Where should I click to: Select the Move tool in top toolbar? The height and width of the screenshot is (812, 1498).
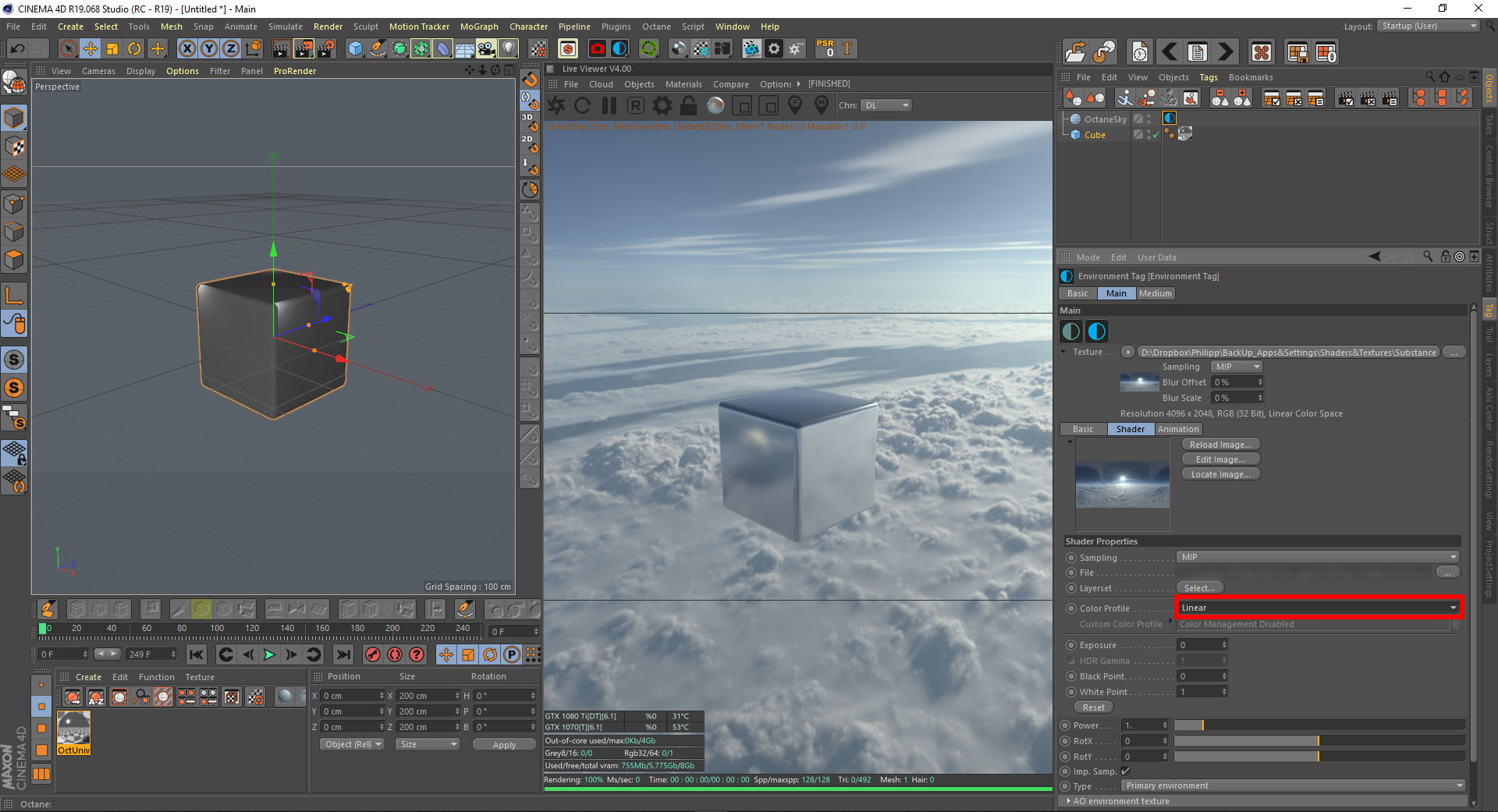pos(91,49)
